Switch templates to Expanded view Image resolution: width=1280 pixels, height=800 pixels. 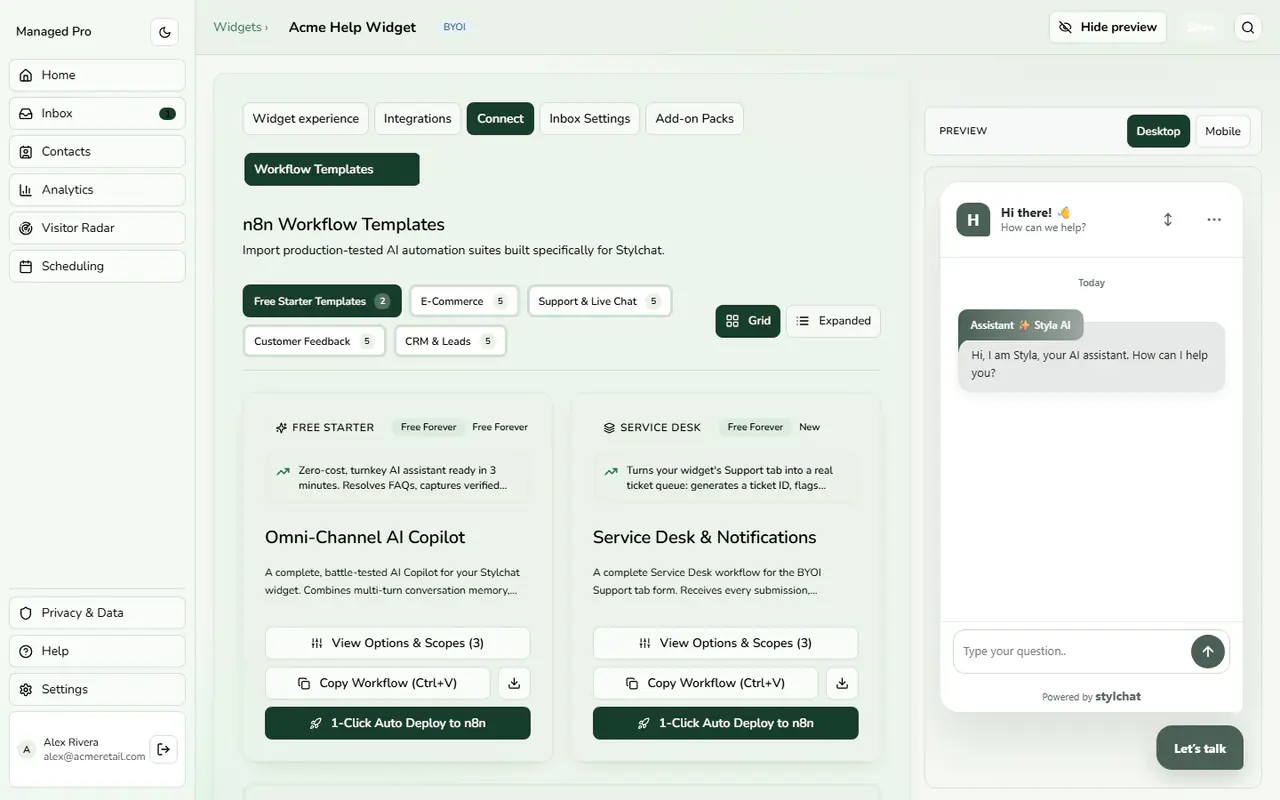point(834,321)
